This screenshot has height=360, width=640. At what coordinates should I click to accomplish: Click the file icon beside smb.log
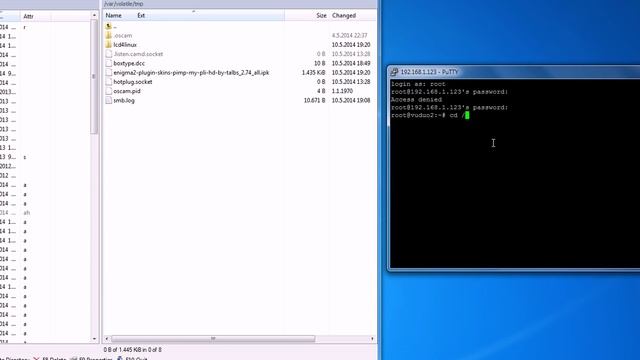click(109, 100)
